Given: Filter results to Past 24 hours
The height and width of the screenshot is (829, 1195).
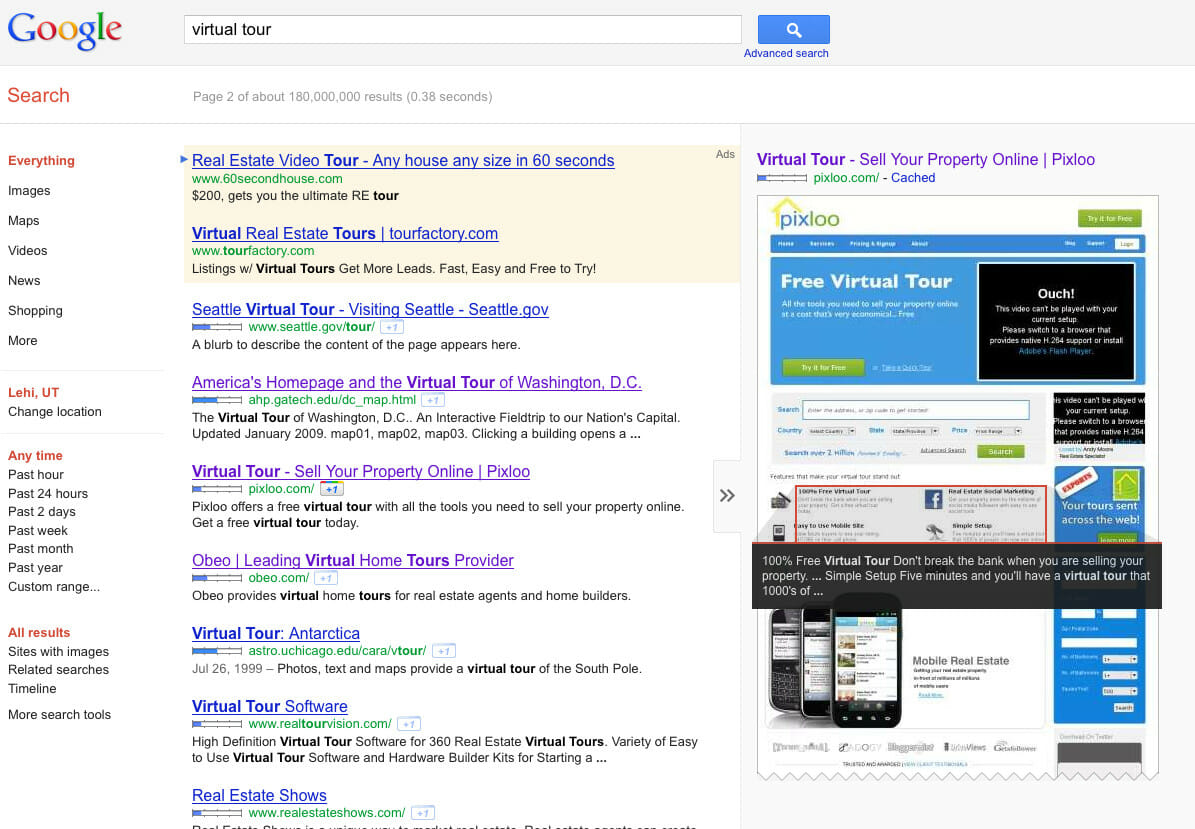Looking at the screenshot, I should (x=48, y=494).
